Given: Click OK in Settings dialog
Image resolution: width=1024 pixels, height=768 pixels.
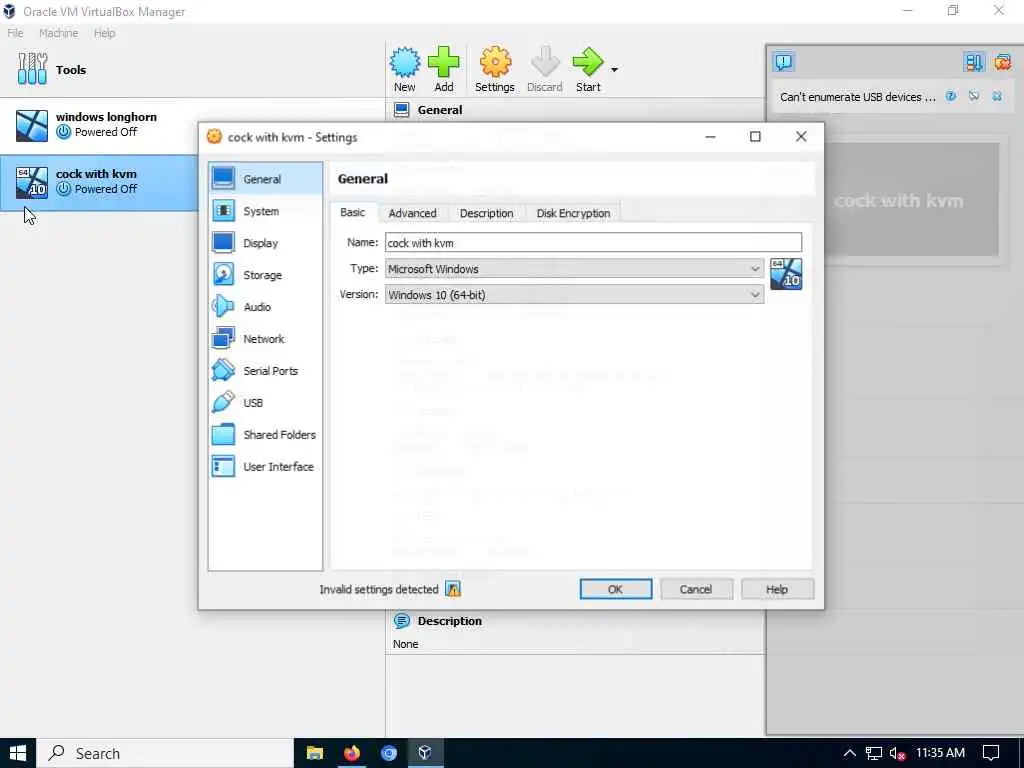Looking at the screenshot, I should tap(615, 589).
